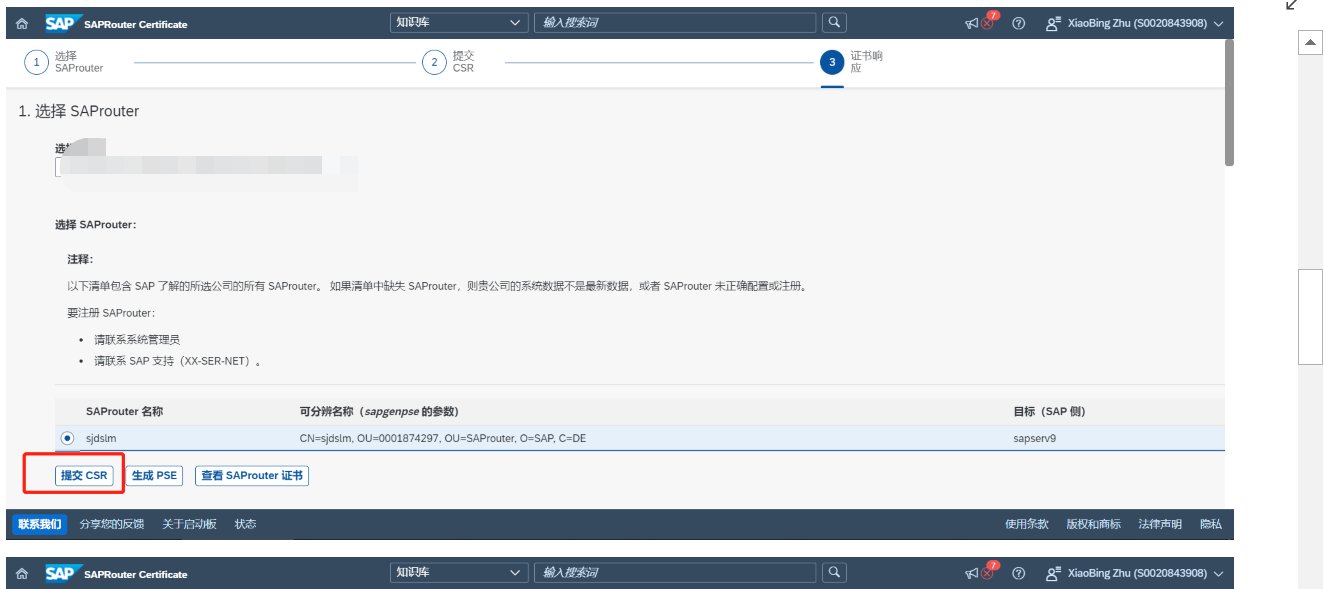Click the notification badge showing 7
Screen dimensions: 1324x589
tap(991, 13)
